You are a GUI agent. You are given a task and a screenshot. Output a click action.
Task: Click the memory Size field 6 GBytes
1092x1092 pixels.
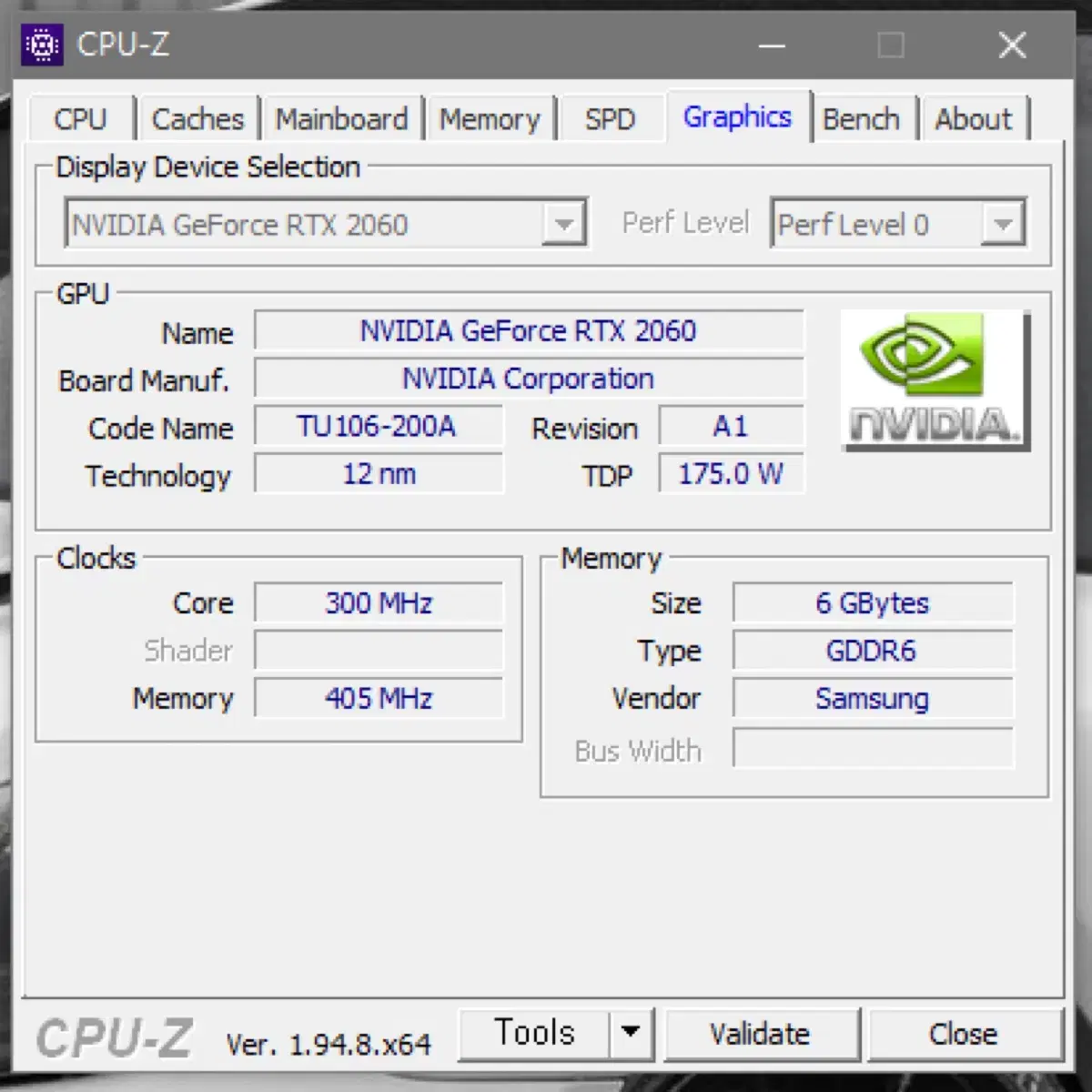tap(873, 602)
